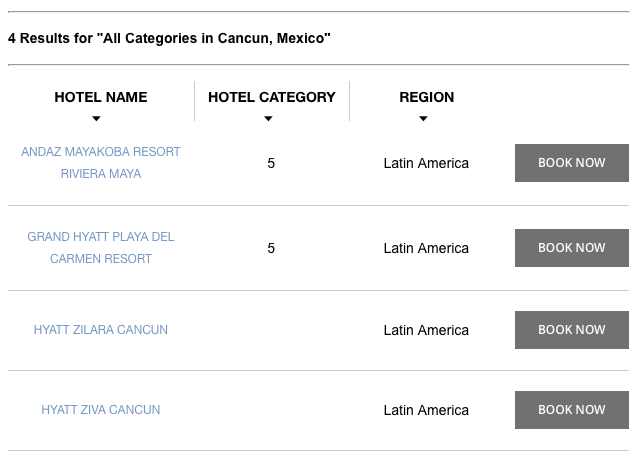642x469 pixels.
Task: Click Latin America region of Hyatt Zilara
Action: pos(426,330)
